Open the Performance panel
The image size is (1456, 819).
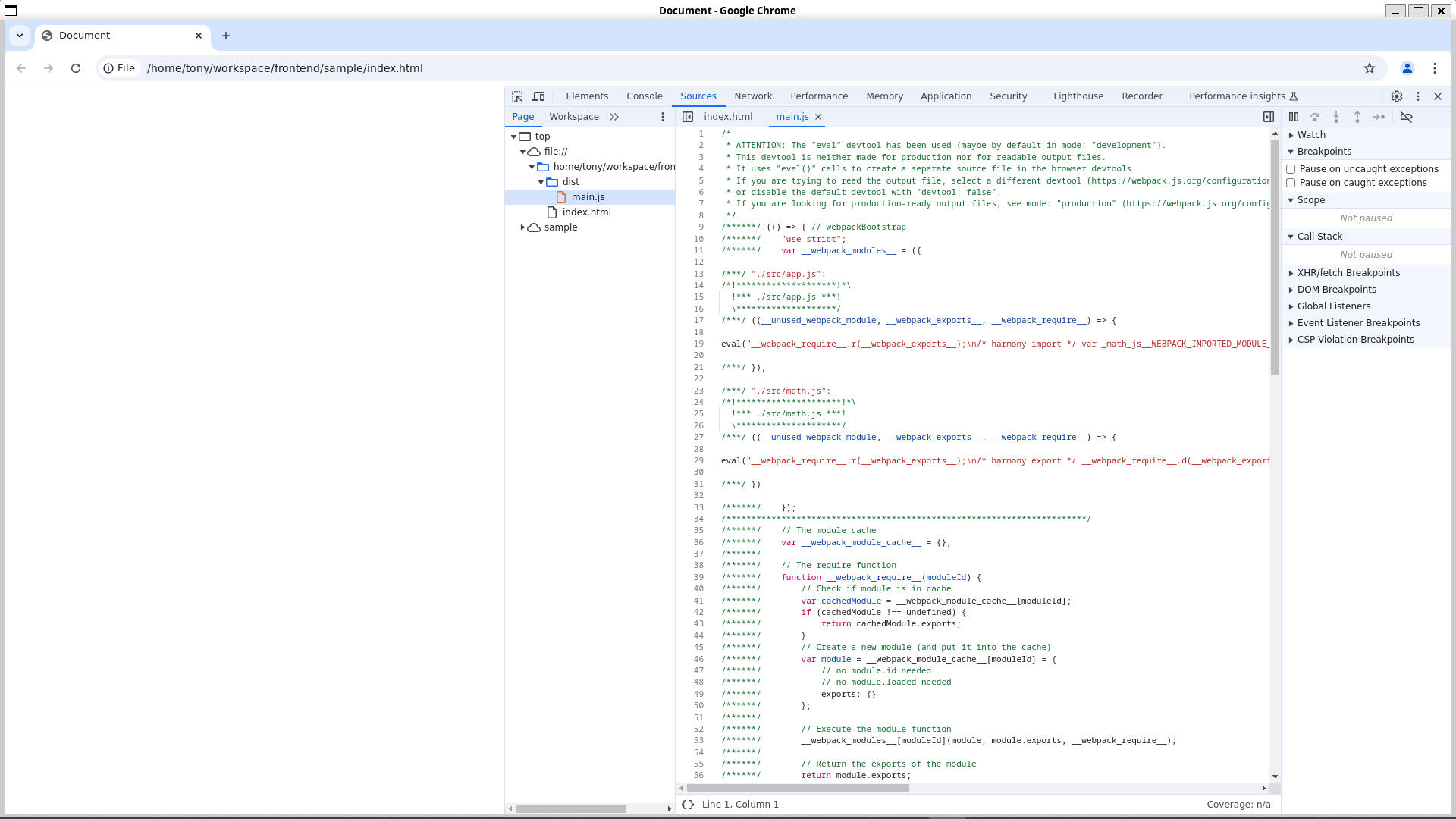coord(819,96)
